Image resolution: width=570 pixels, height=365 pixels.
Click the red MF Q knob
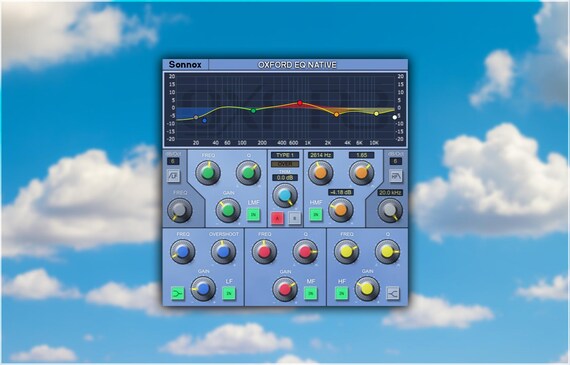click(305, 252)
